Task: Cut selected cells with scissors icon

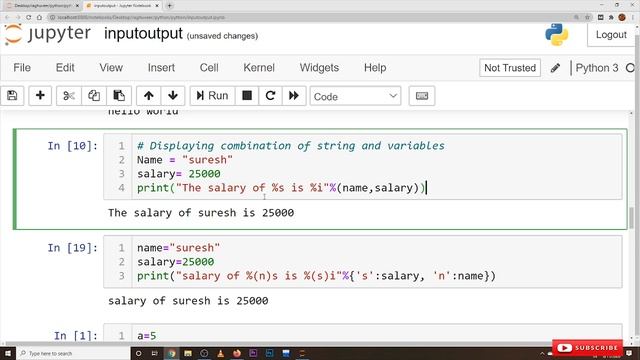Action: pyautogui.click(x=69, y=96)
